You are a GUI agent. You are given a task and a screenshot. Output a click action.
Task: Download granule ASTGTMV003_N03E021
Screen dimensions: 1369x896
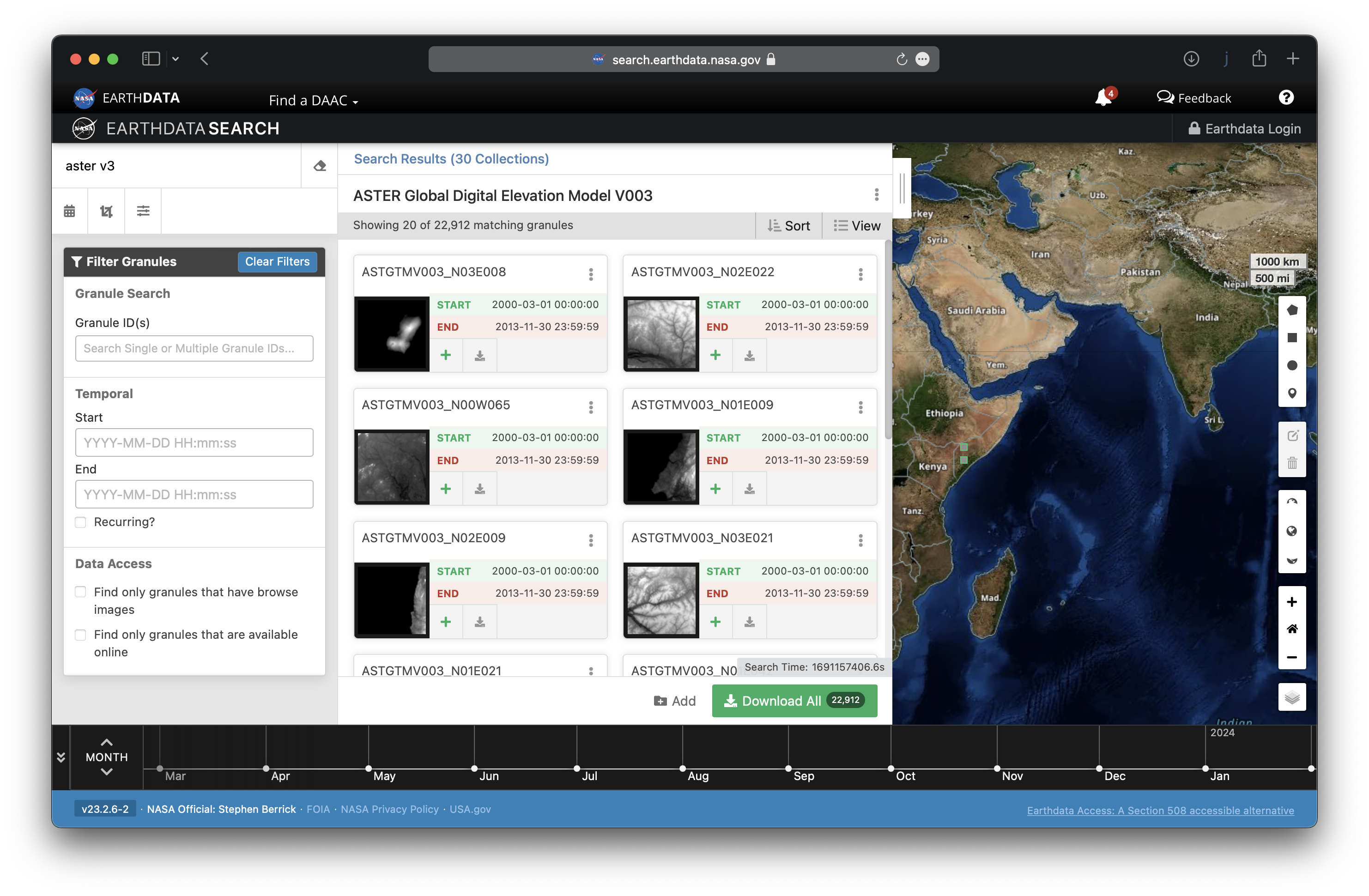(750, 622)
